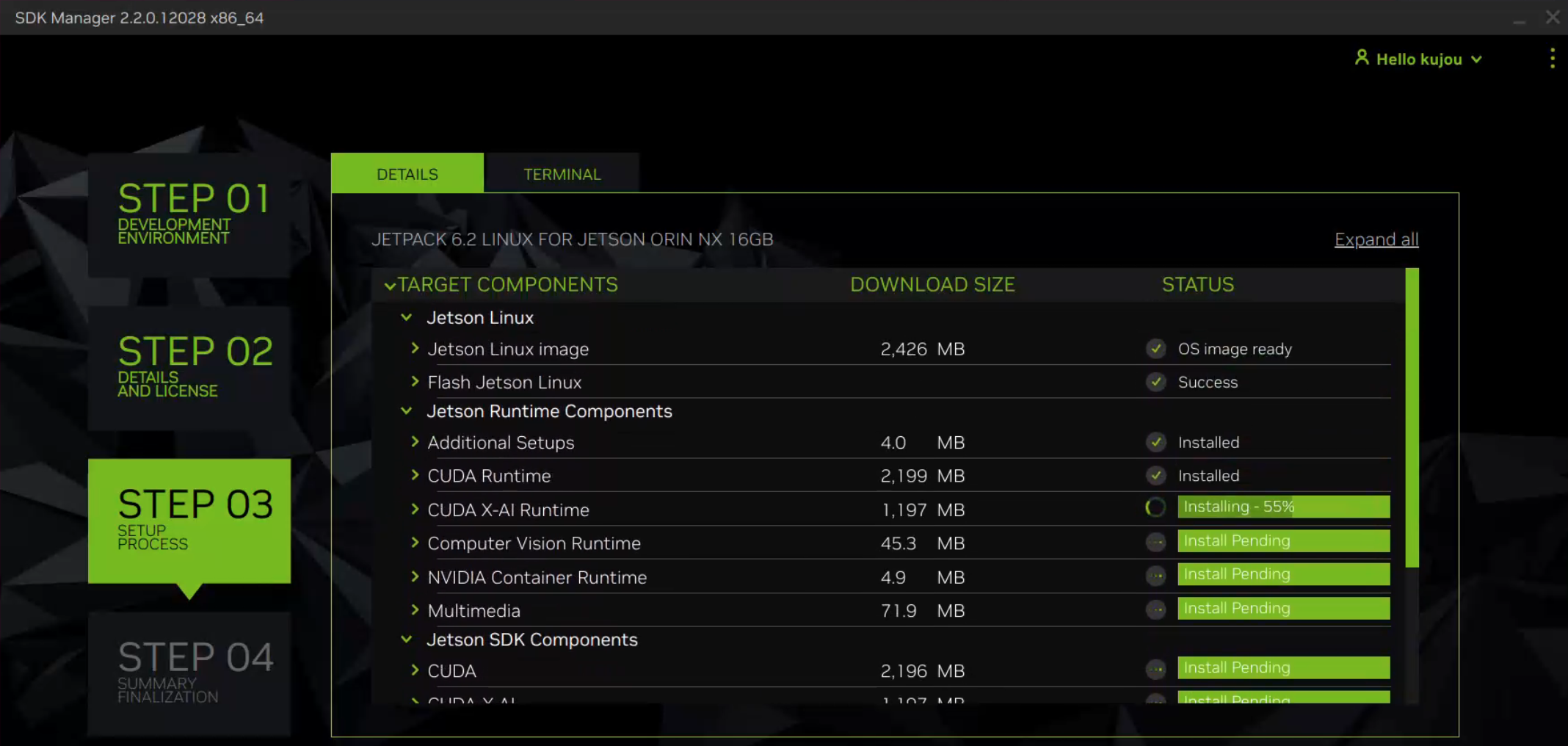The image size is (1568, 746).
Task: Click the Success status text
Action: pyautogui.click(x=1208, y=382)
